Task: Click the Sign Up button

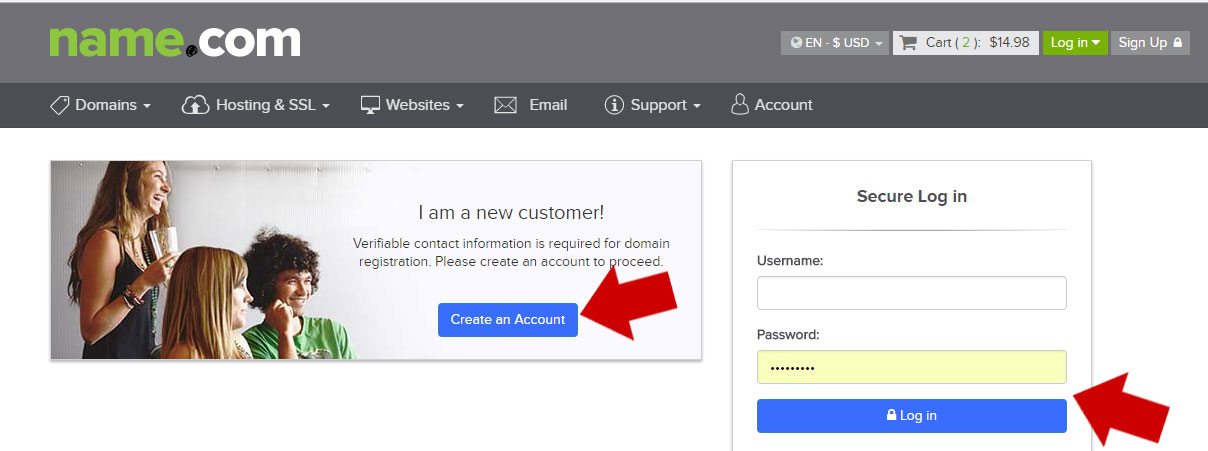Action: point(1150,43)
